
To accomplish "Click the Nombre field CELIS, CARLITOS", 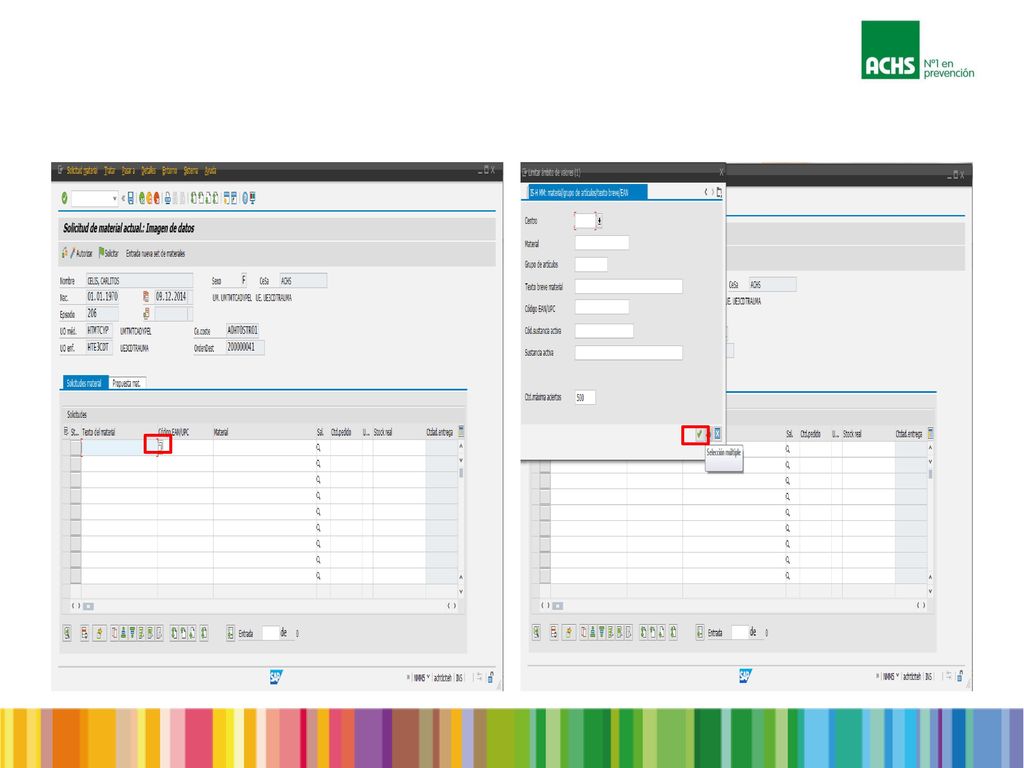I will (x=139, y=281).
